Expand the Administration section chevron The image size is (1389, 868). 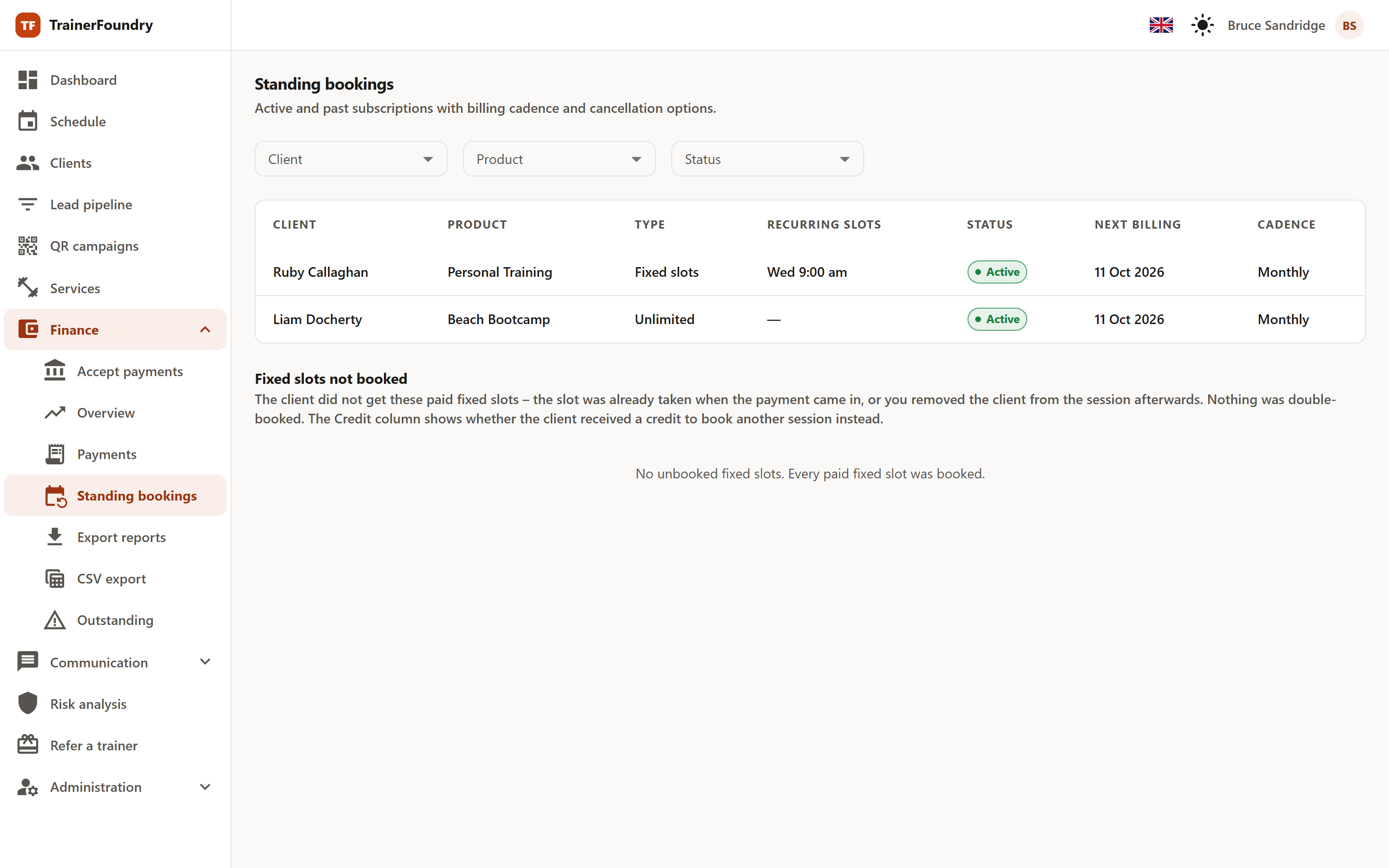205,787
